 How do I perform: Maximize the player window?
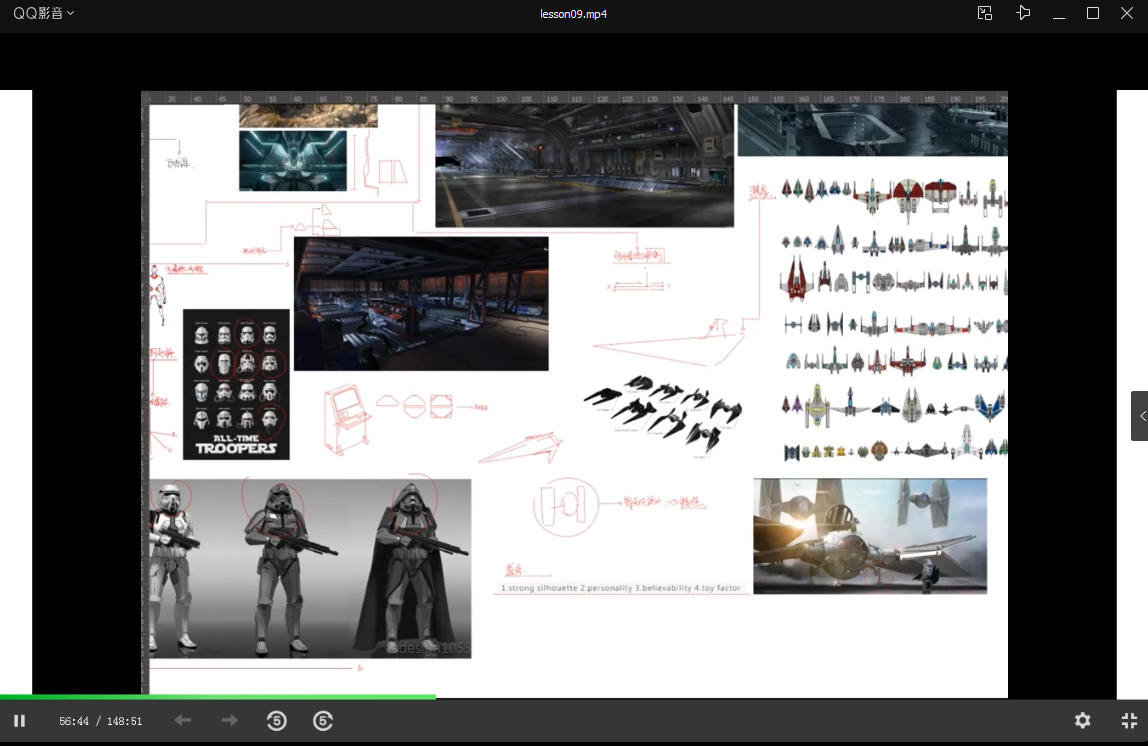pyautogui.click(x=1093, y=13)
